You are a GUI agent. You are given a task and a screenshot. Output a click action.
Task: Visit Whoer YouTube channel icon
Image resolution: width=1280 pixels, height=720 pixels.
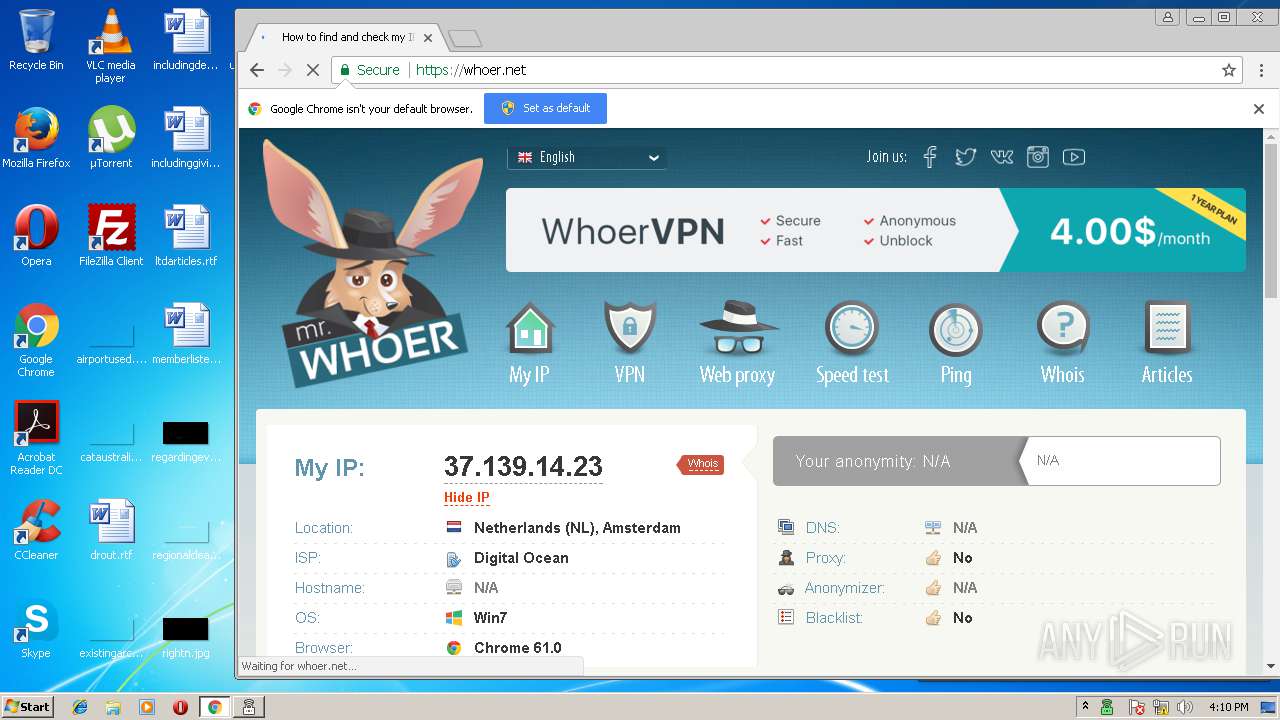point(1074,157)
